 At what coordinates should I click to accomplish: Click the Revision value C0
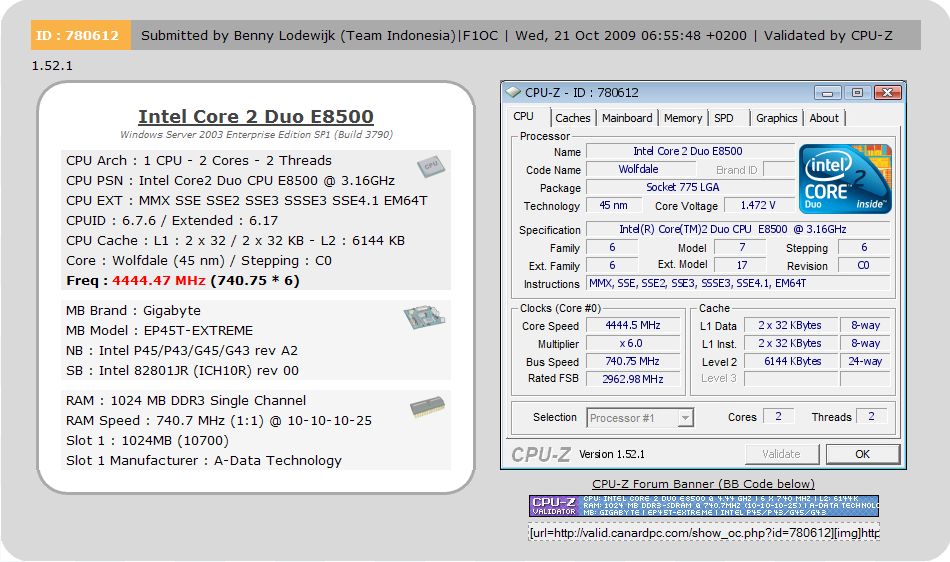pyautogui.click(x=864, y=265)
